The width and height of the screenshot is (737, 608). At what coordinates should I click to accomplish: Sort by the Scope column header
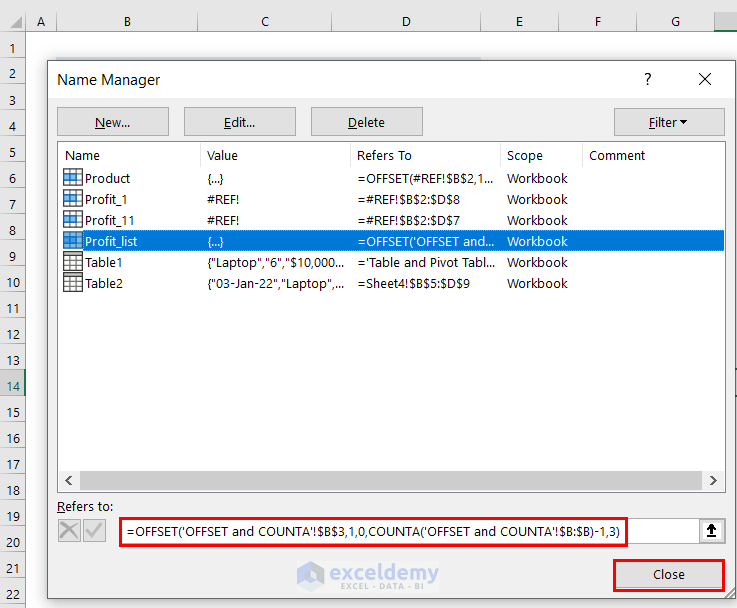pyautogui.click(x=541, y=155)
